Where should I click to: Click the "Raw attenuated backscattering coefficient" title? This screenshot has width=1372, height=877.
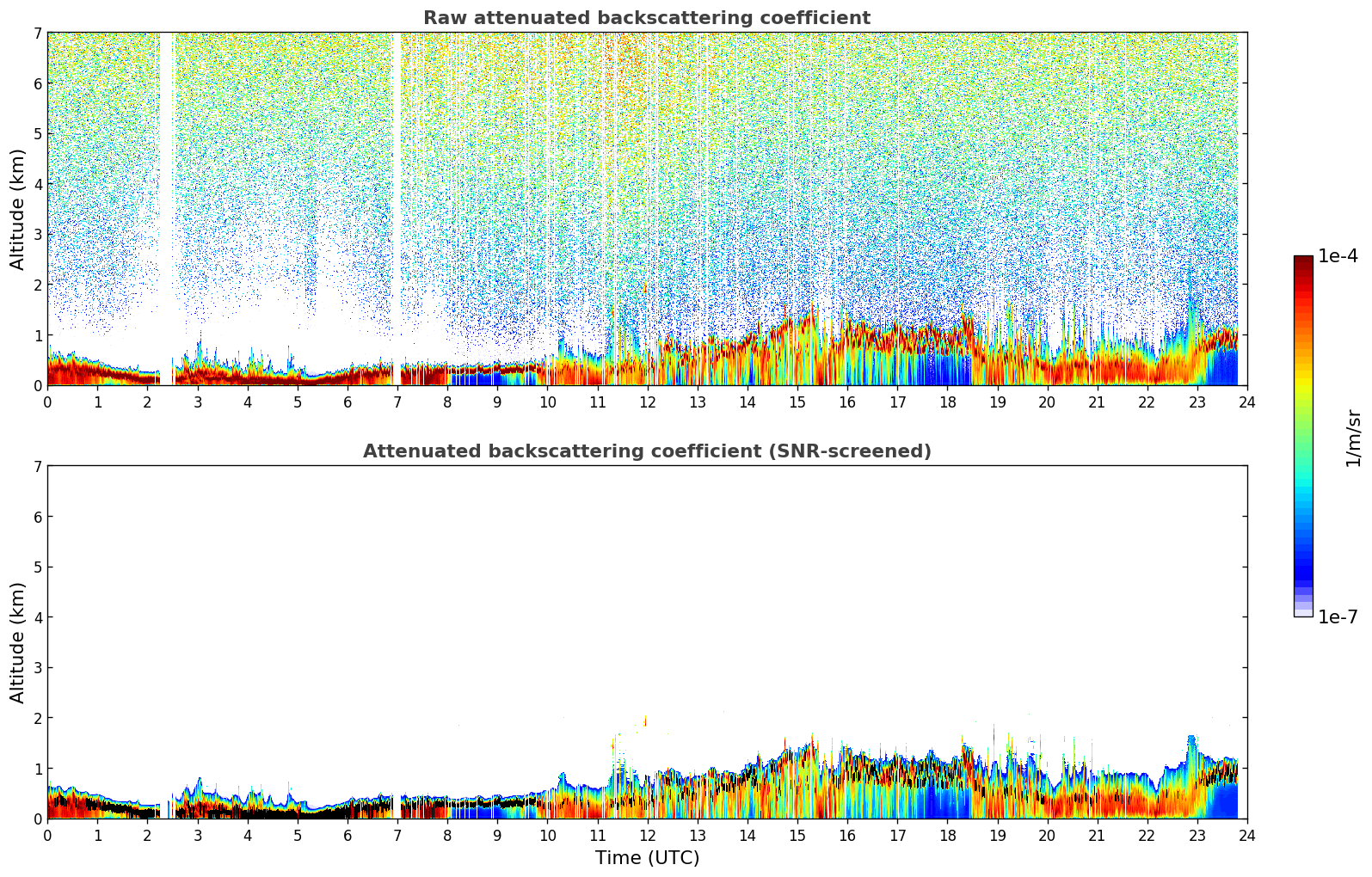[646, 18]
